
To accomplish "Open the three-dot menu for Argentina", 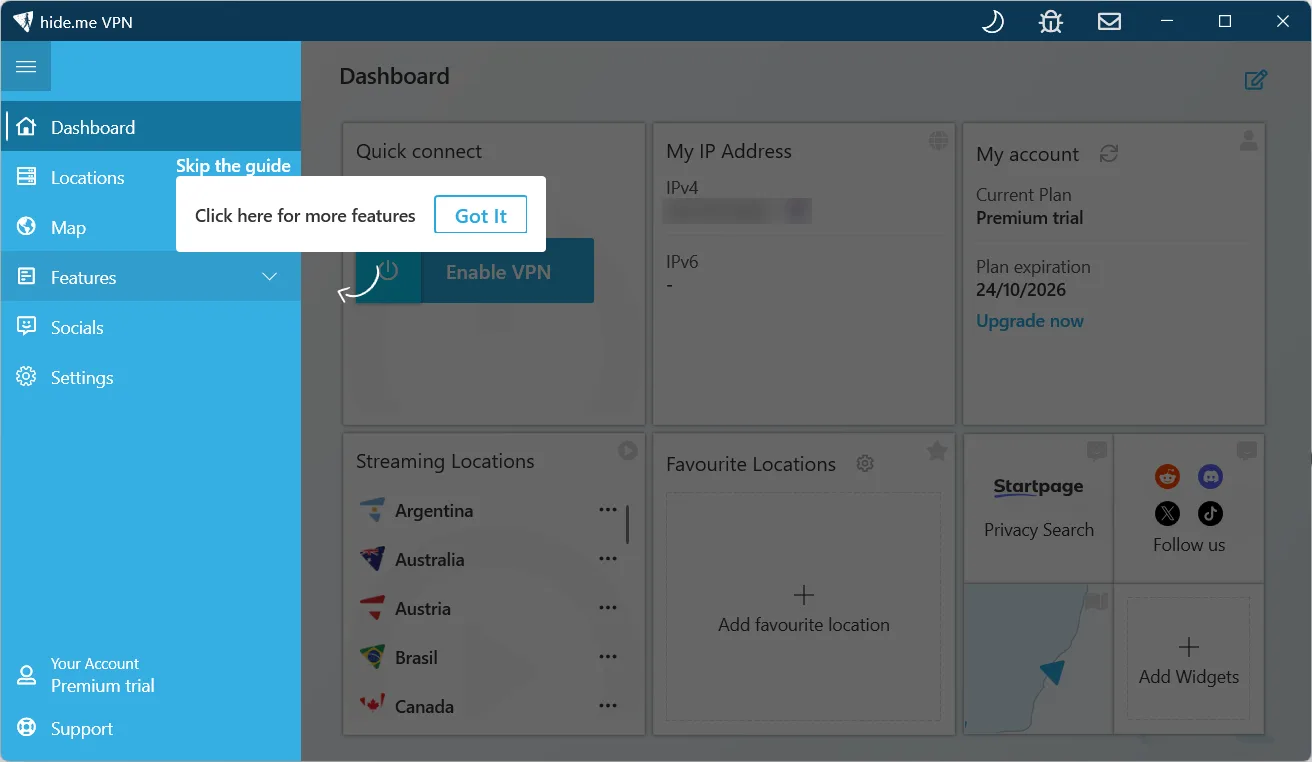I will tap(608, 510).
